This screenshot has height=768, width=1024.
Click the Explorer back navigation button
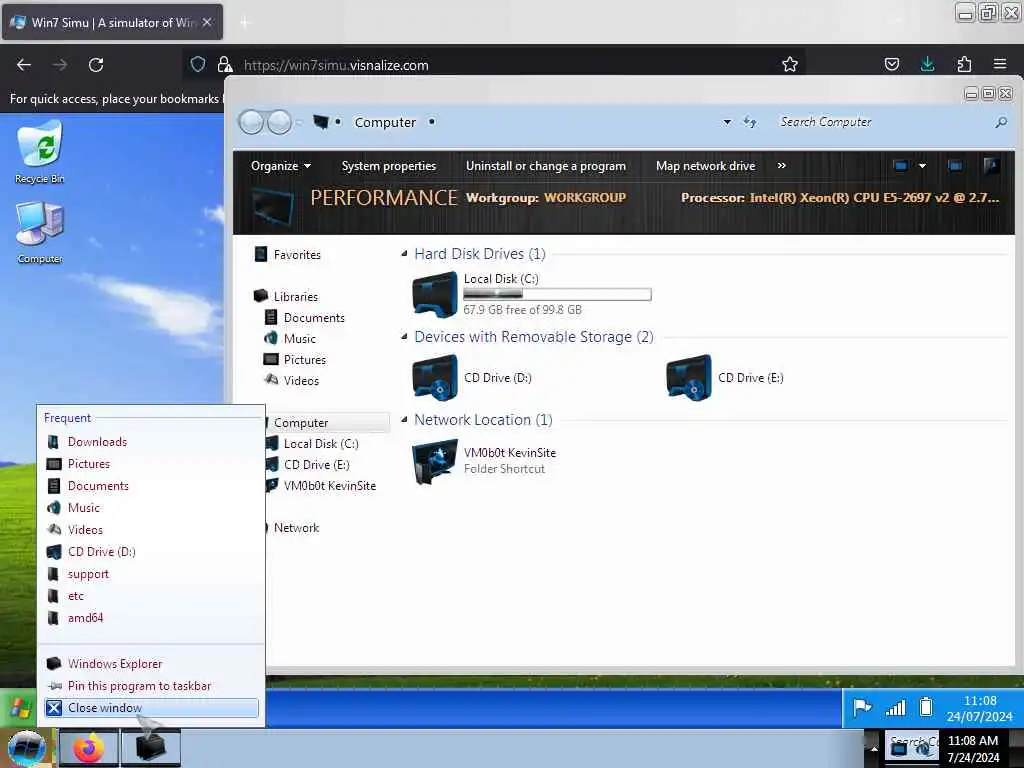coord(251,122)
